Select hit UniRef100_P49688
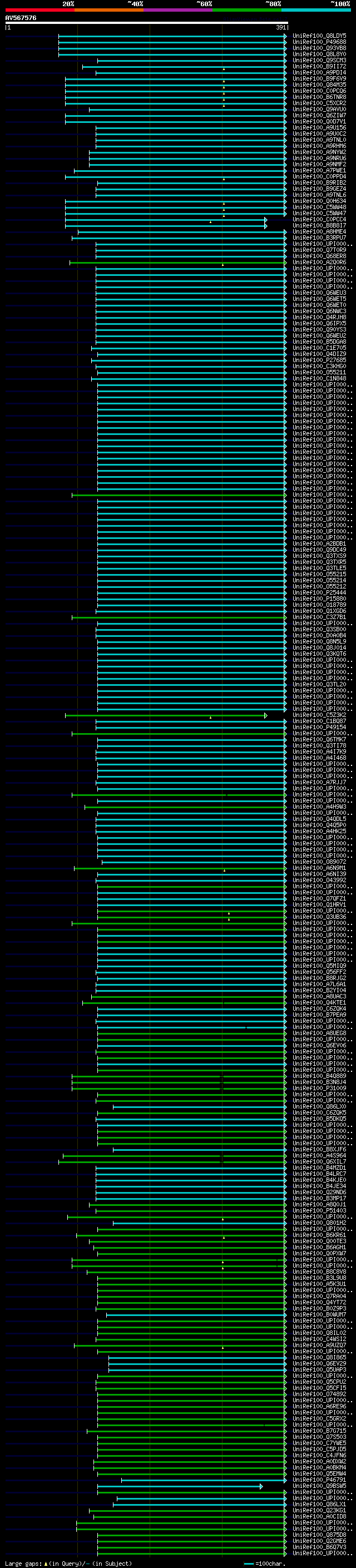356x1568 pixels. (x=319, y=42)
